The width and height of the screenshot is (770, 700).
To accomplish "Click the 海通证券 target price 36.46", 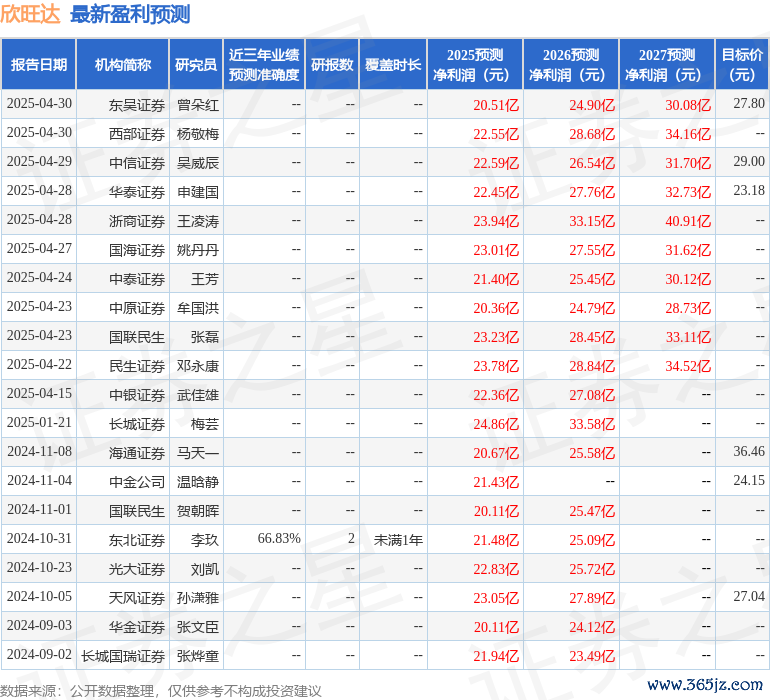I will pyautogui.click(x=748, y=452).
